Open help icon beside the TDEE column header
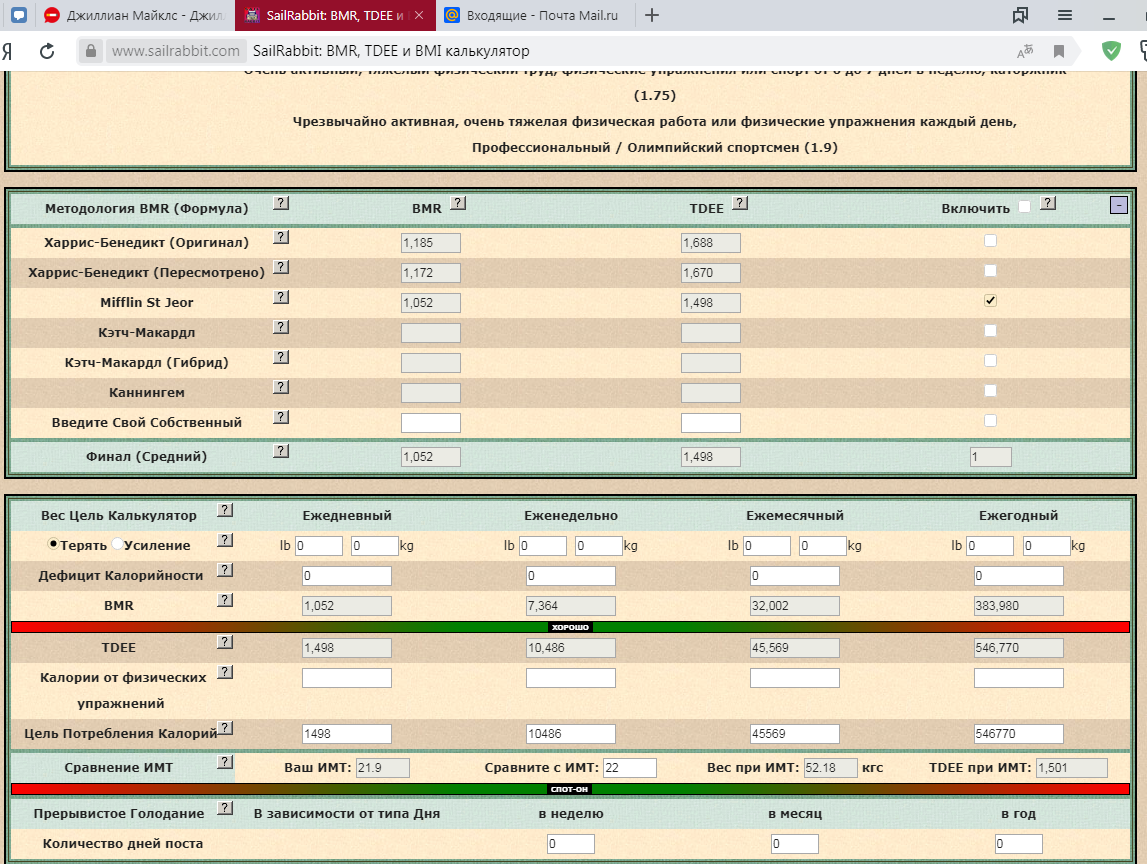This screenshot has height=864, width=1147. (740, 203)
